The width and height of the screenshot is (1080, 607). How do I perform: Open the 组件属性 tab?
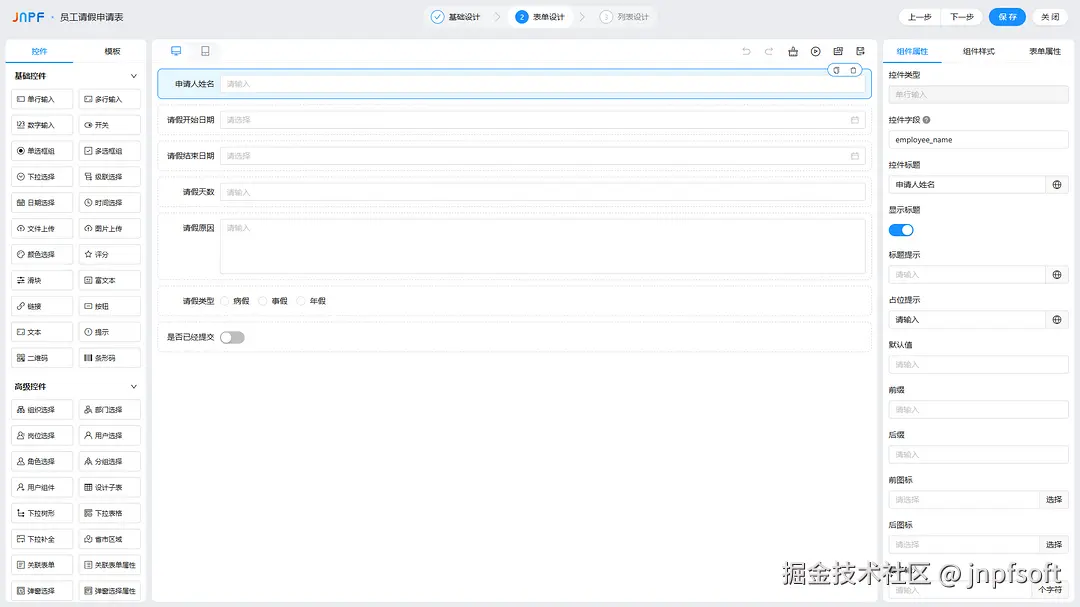(912, 52)
